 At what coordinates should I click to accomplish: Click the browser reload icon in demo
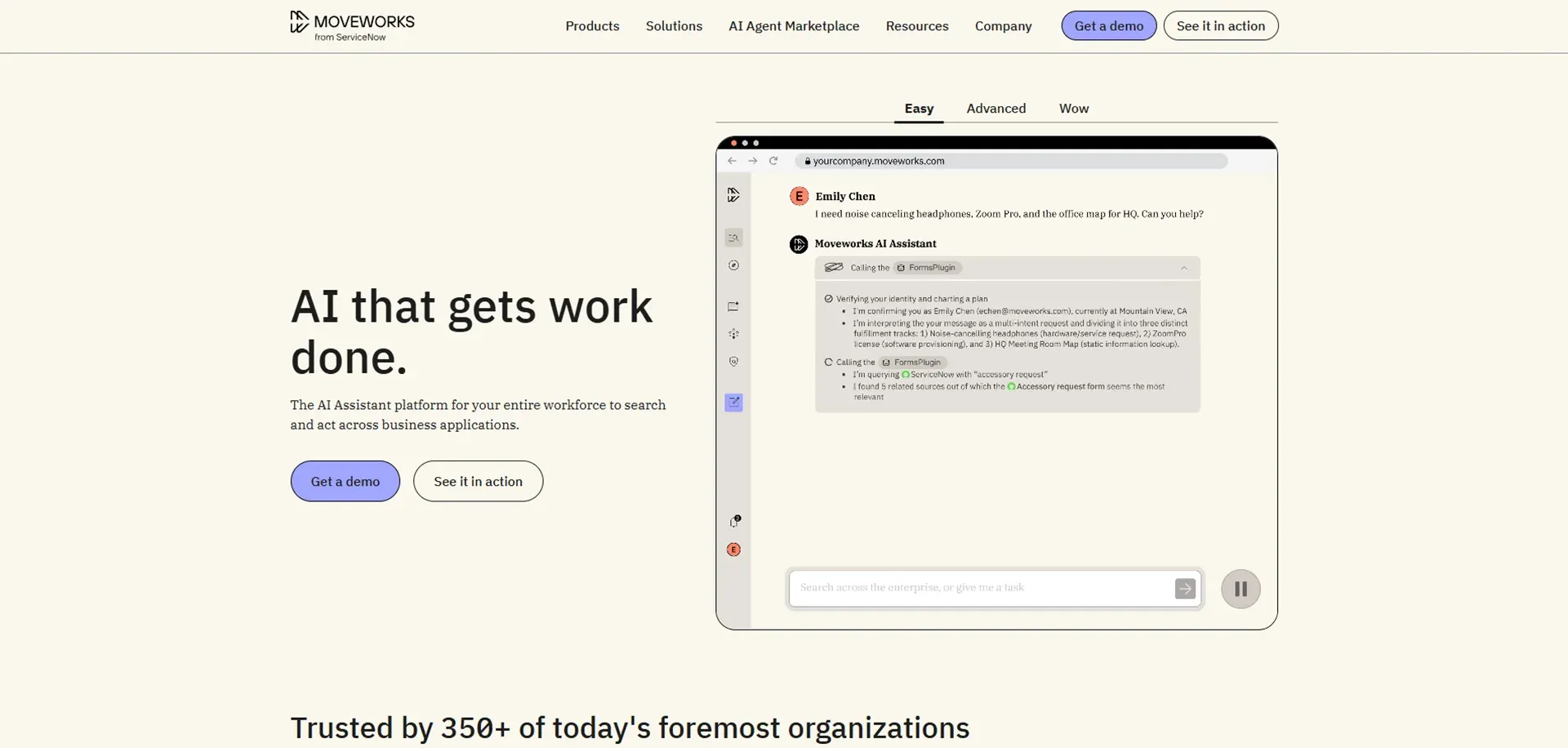coord(773,161)
